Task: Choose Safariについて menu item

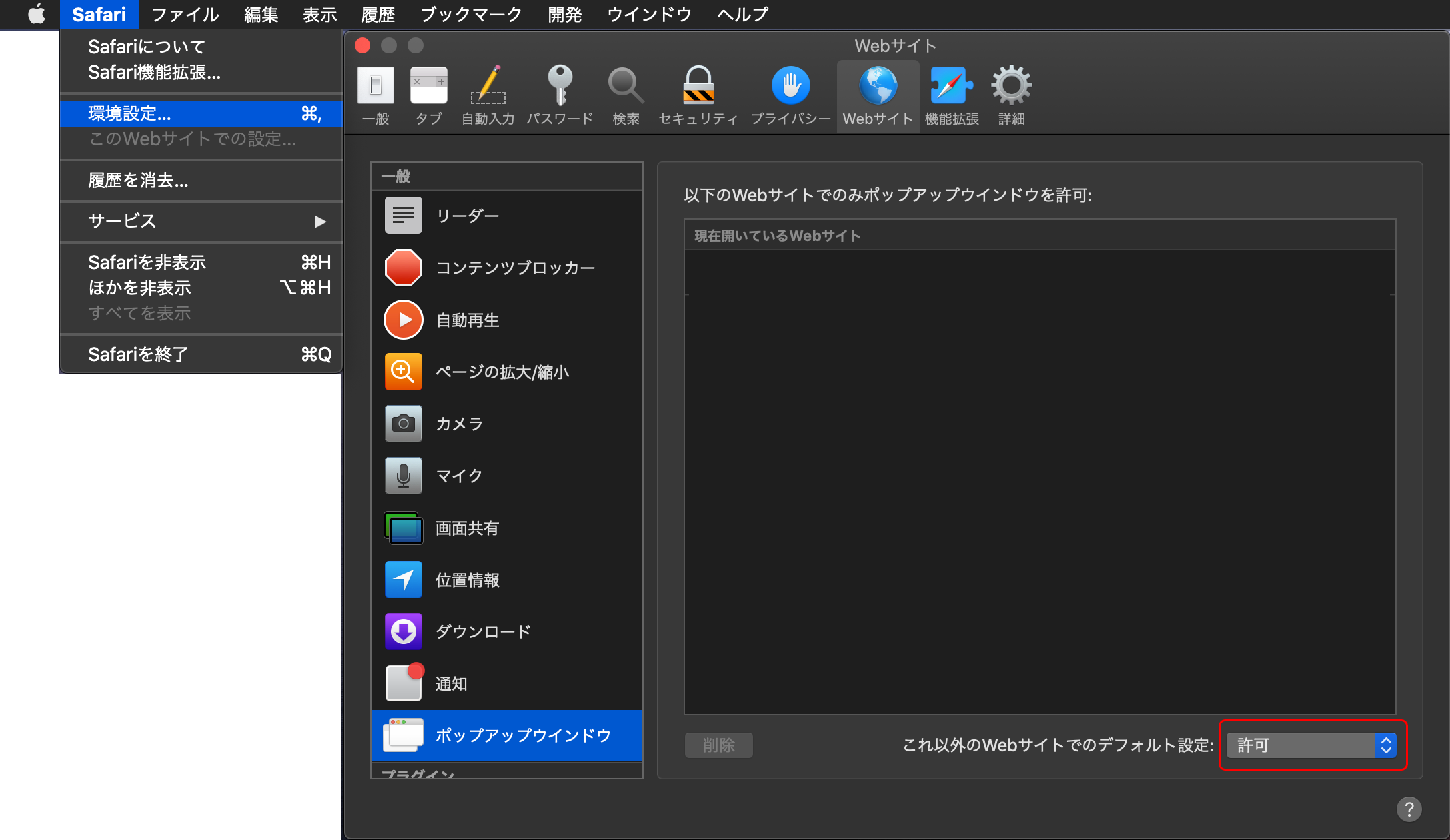Action: click(x=201, y=47)
